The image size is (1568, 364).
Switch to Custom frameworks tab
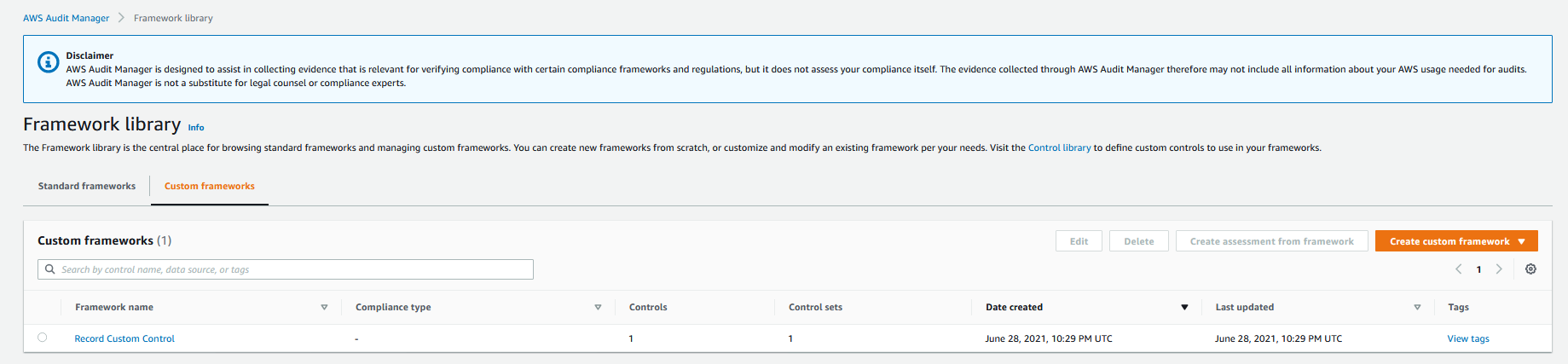coord(210,186)
